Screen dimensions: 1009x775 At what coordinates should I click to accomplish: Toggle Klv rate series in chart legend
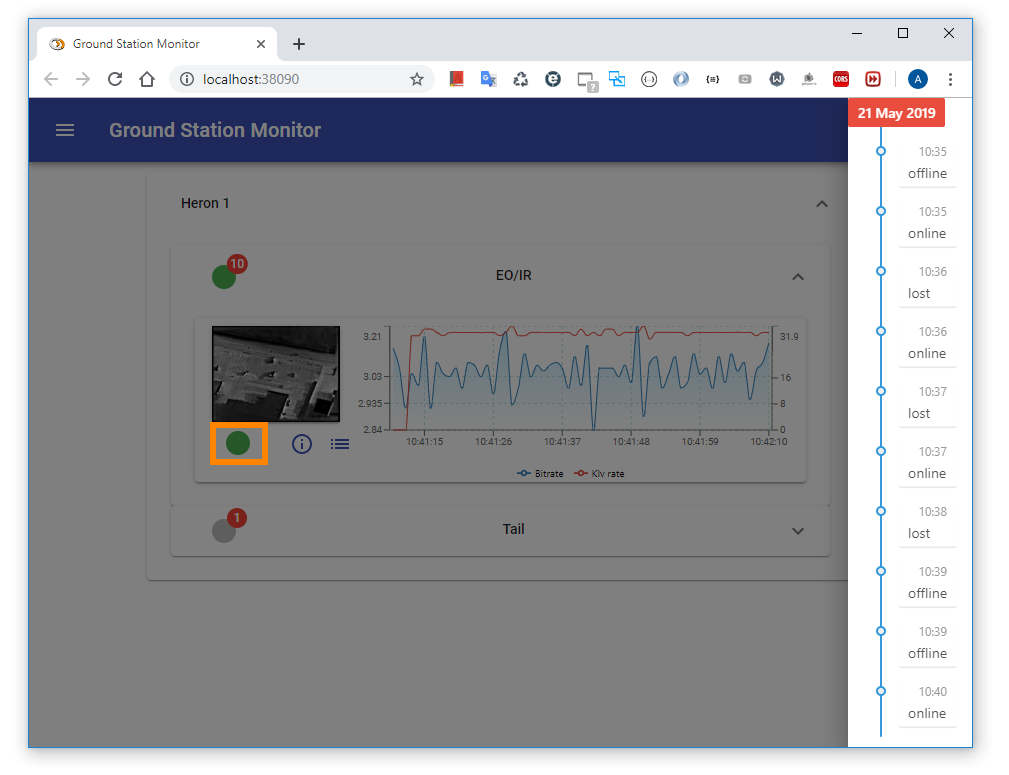click(x=600, y=473)
